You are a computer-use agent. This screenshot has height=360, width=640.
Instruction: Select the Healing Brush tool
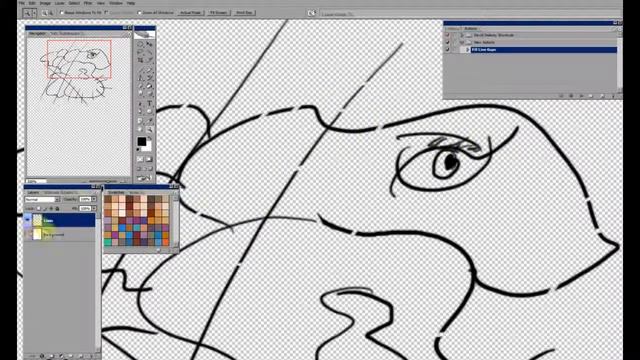pyautogui.click(x=140, y=69)
